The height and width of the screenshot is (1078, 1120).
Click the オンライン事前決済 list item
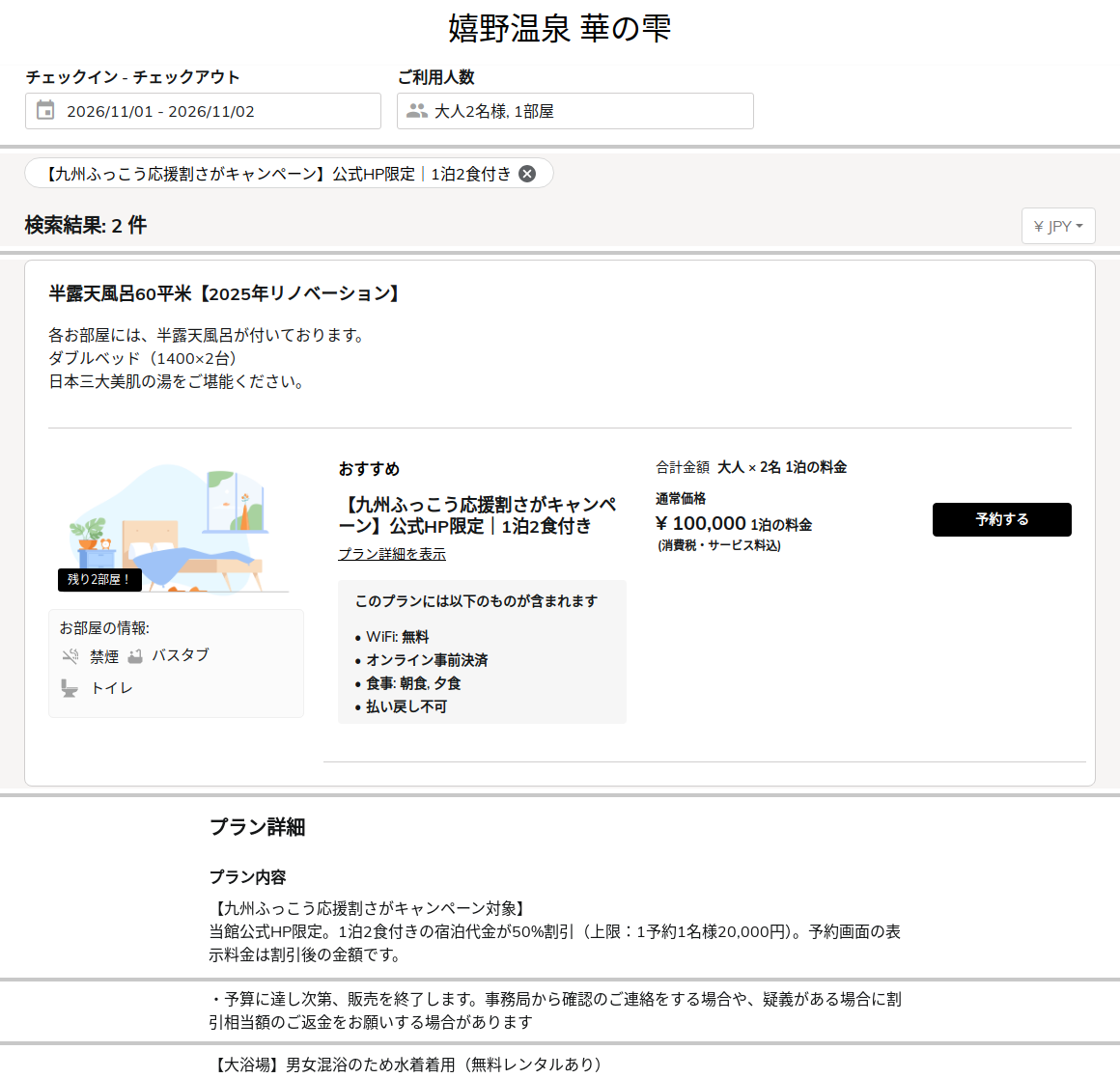point(427,660)
